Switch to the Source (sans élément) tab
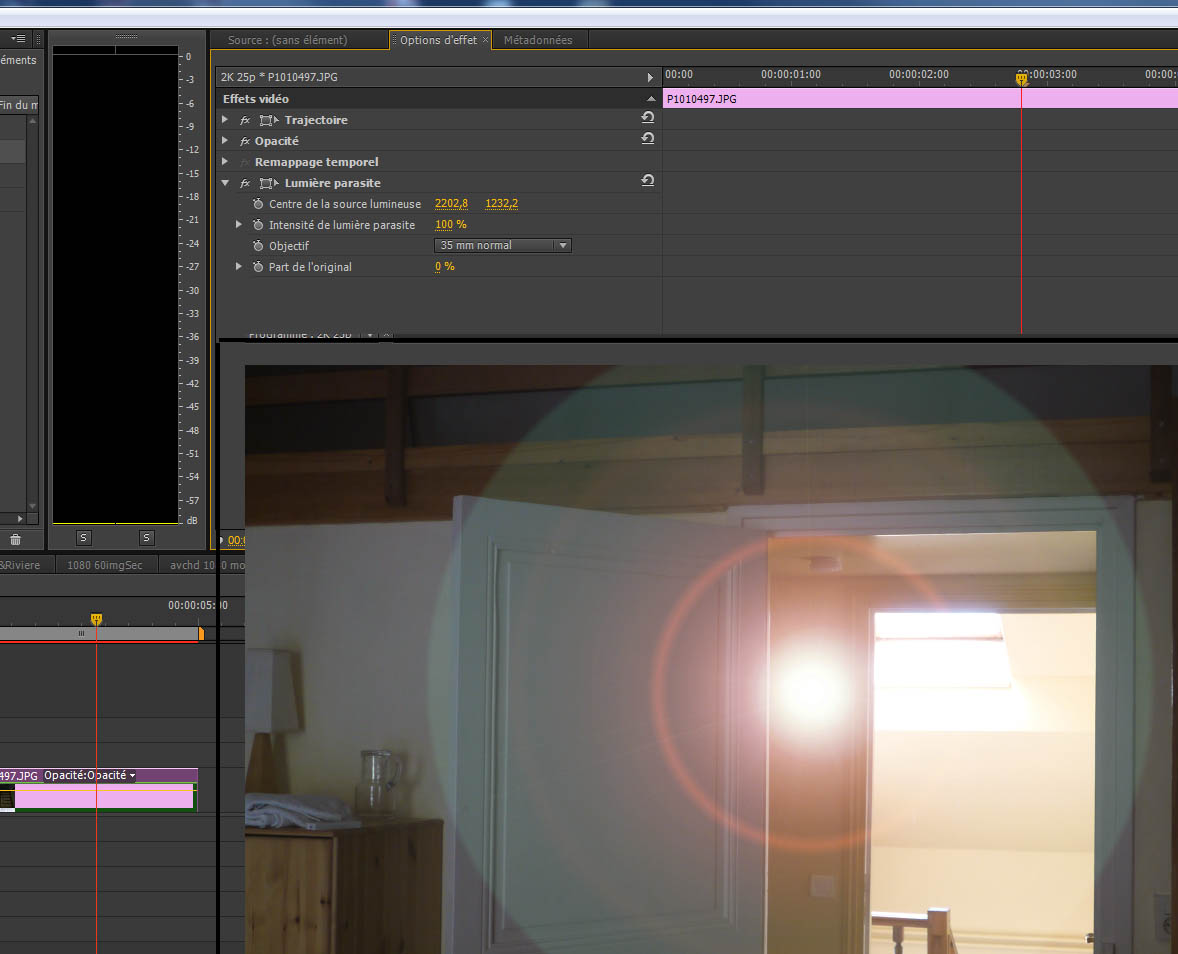 coord(288,40)
